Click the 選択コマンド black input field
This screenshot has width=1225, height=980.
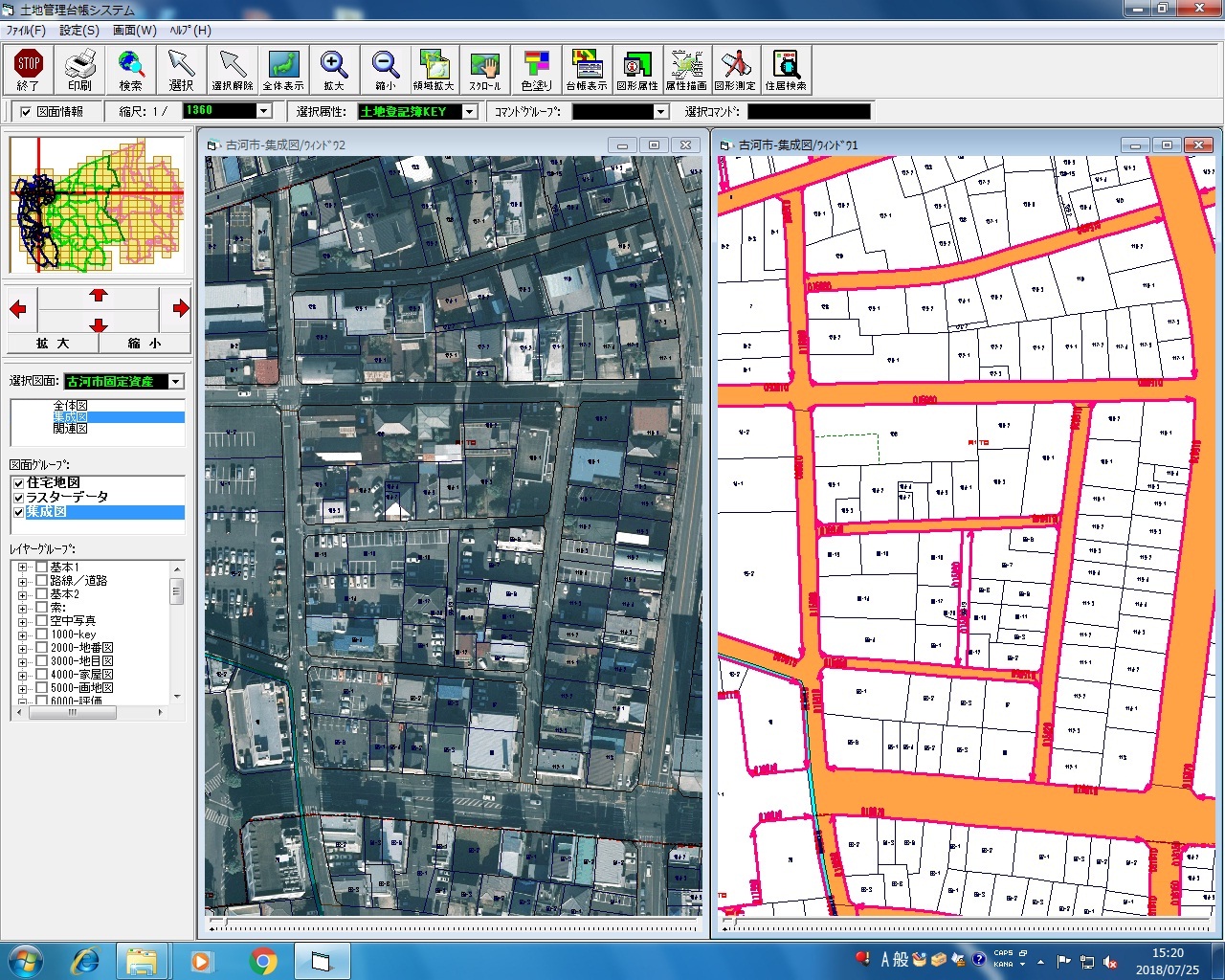(809, 112)
